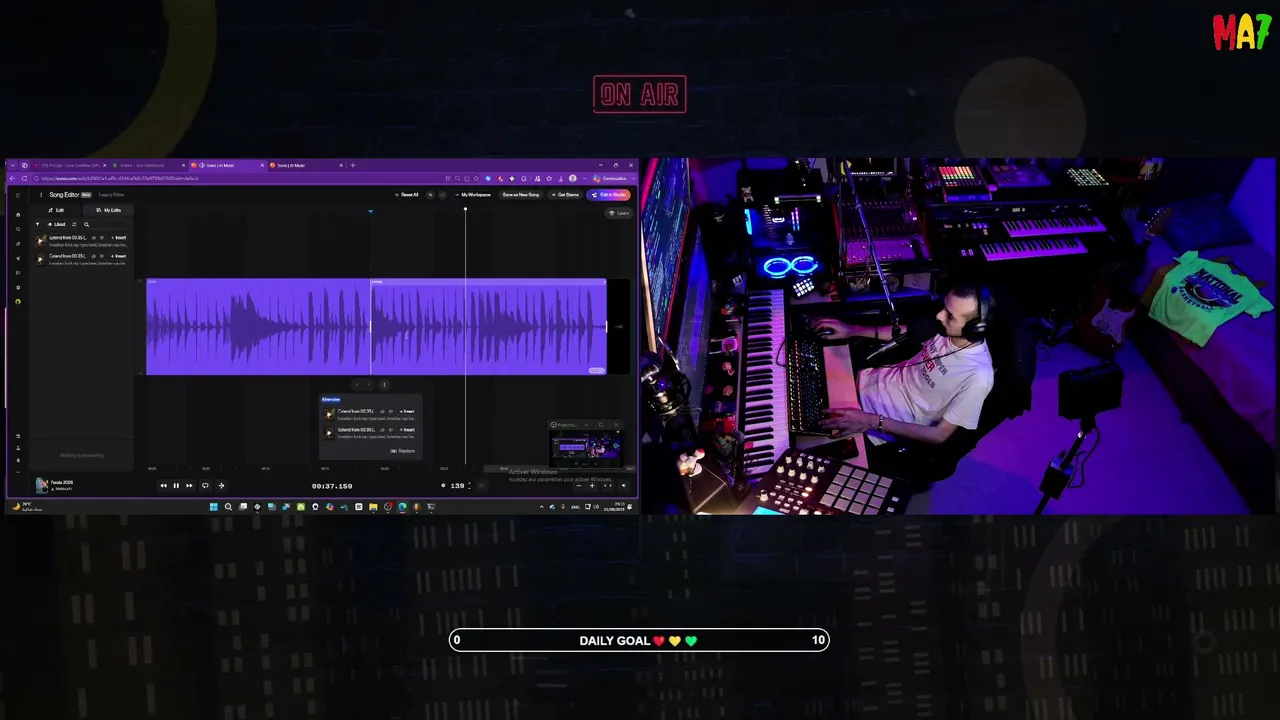Open the Learn panel
This screenshot has width=1280, height=720.
tap(619, 213)
